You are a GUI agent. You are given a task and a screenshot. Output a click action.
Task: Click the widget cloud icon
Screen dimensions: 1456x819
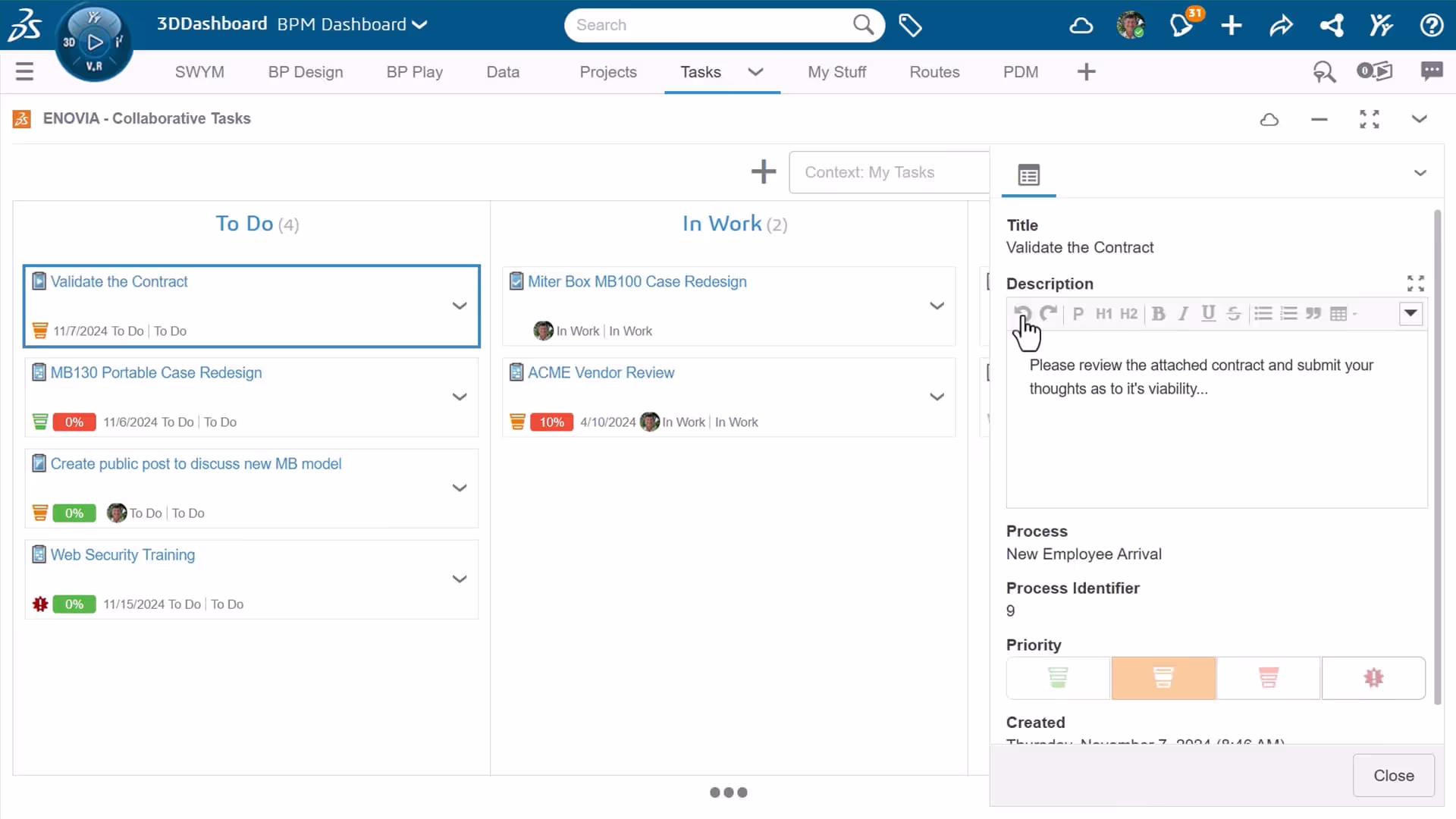coord(1269,119)
